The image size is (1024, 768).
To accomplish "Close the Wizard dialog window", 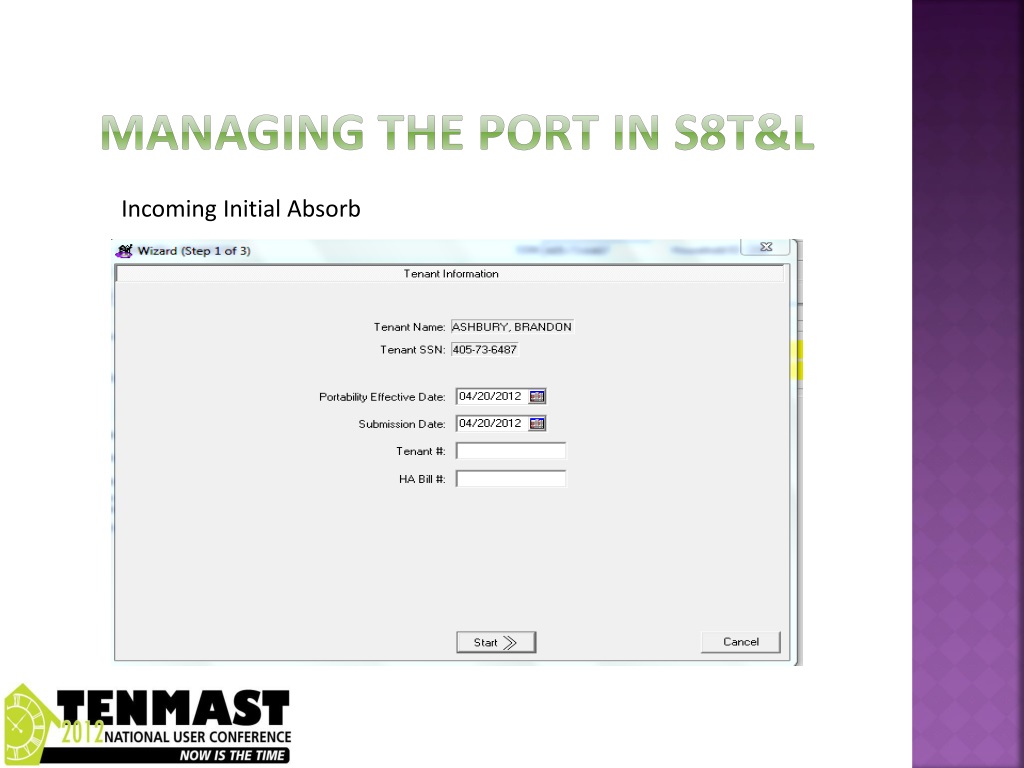I will [x=765, y=247].
